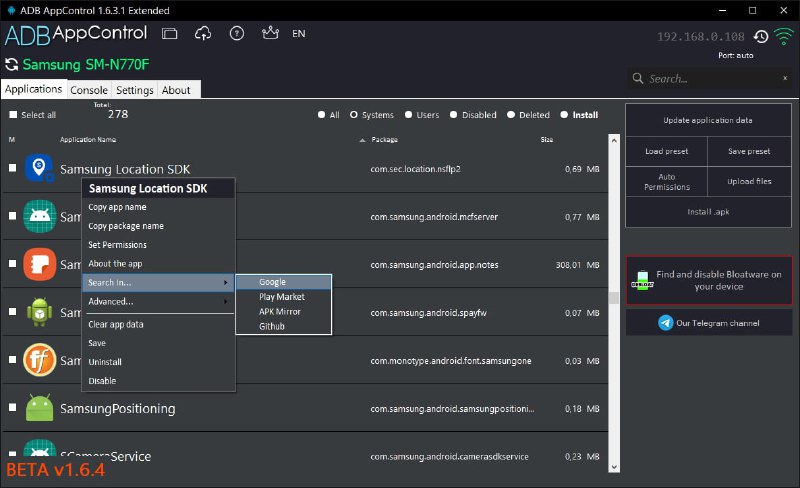
Task: Click the scrollbar down arrow
Action: coord(614,467)
